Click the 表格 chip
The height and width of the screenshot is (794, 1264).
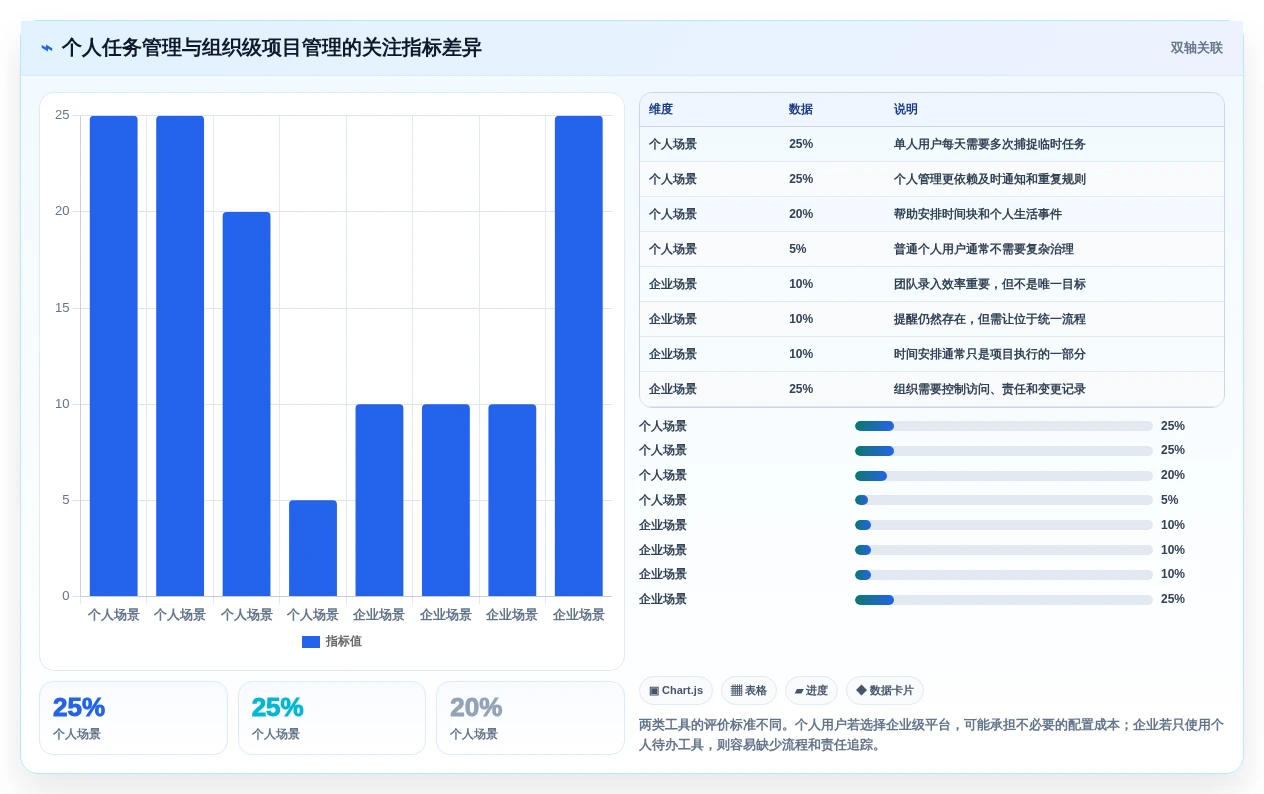click(749, 690)
